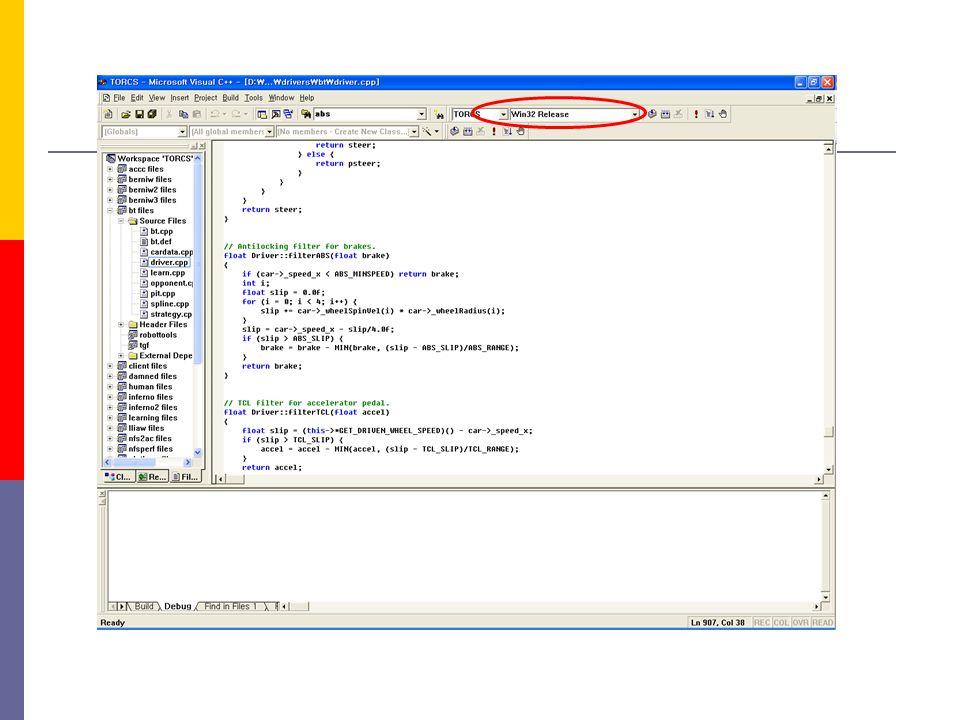Click the New Text File toolbar icon

click(x=108, y=114)
